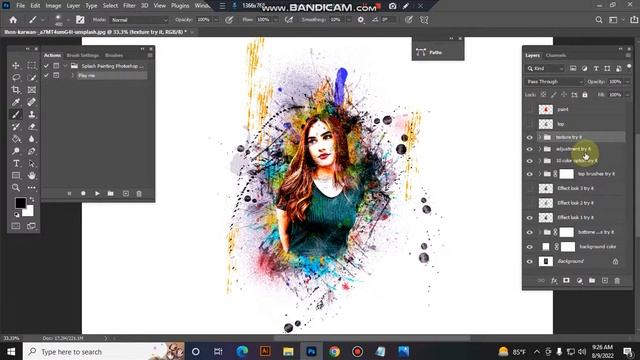Open the Plugins menu
This screenshot has height=360, width=640.
point(180,6)
